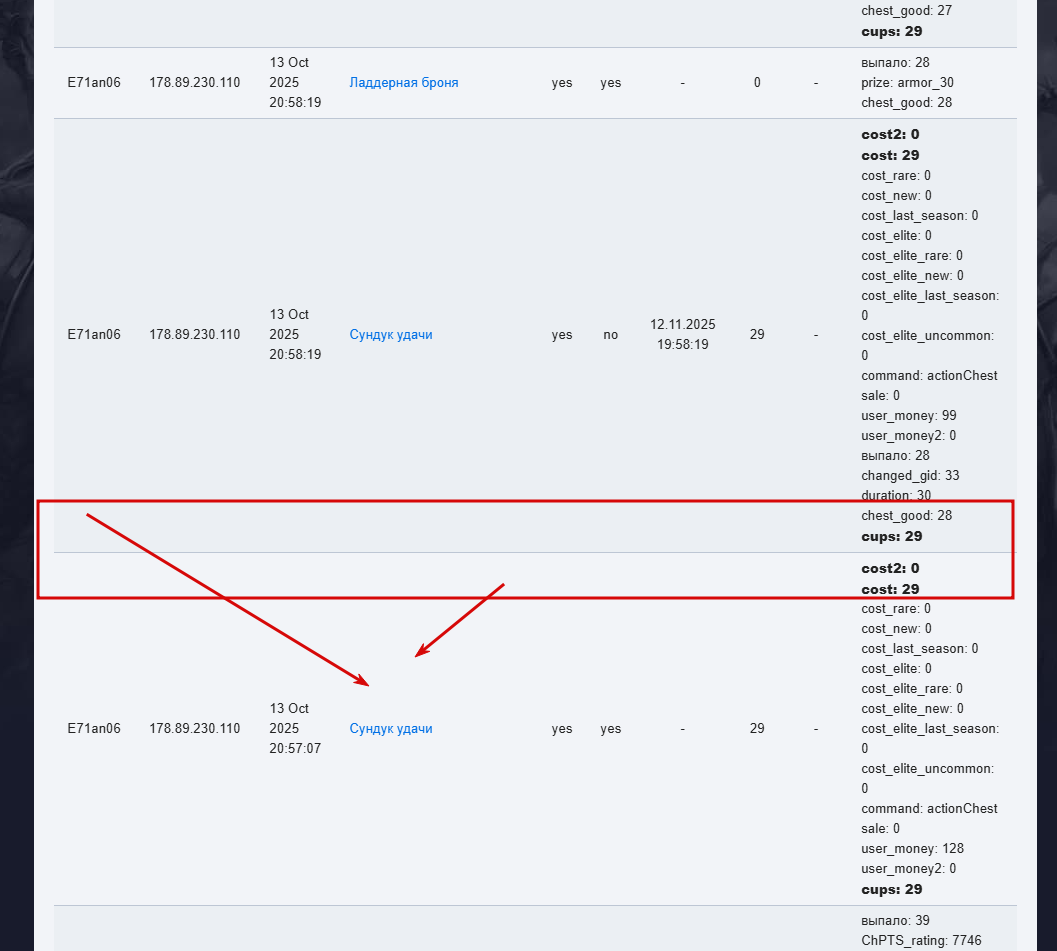This screenshot has height=951, width=1057.
Task: Click username E71an06 in the Ладдерная броня row
Action: tap(94, 83)
